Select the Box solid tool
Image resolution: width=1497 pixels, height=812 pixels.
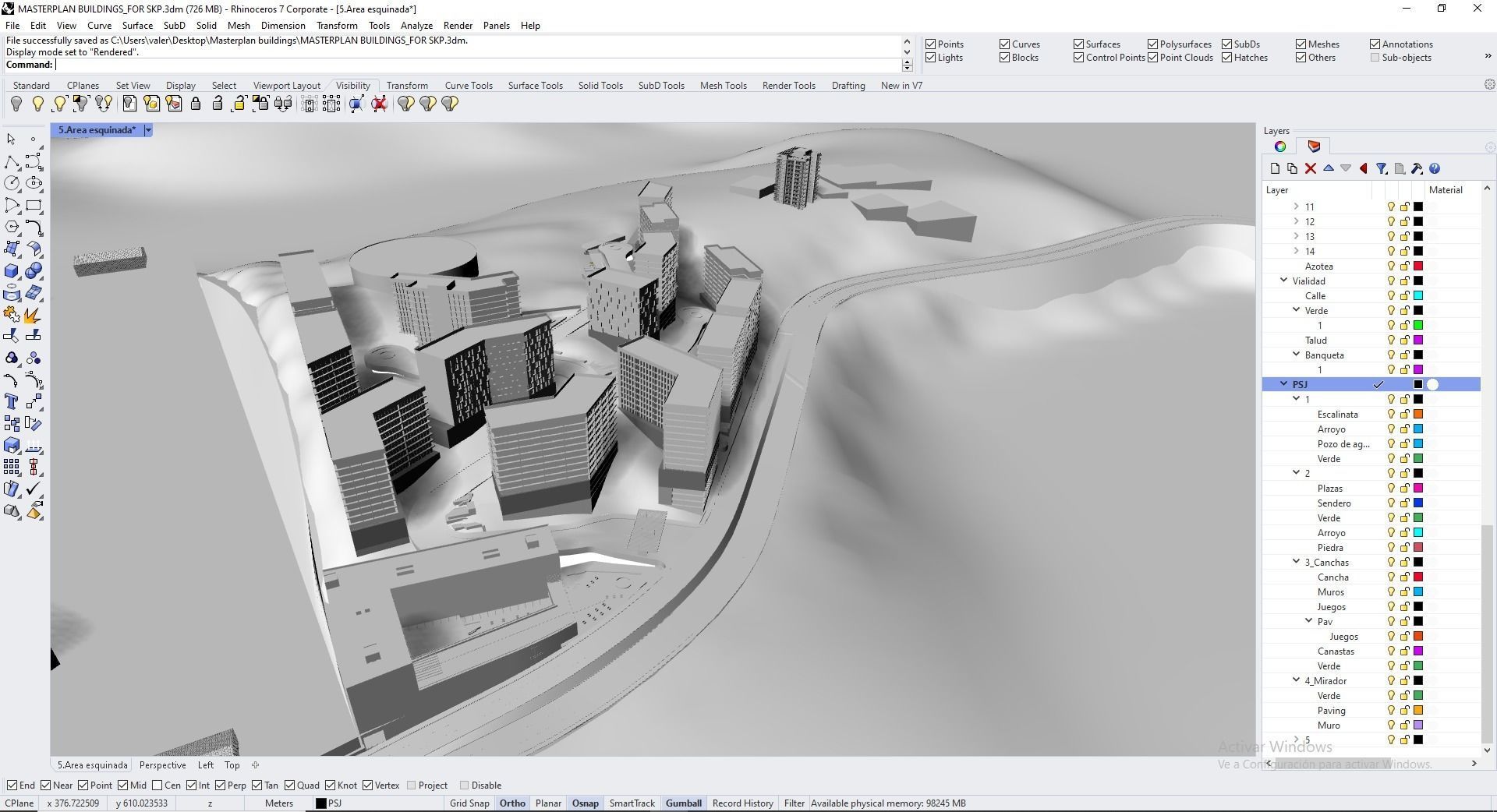12,271
